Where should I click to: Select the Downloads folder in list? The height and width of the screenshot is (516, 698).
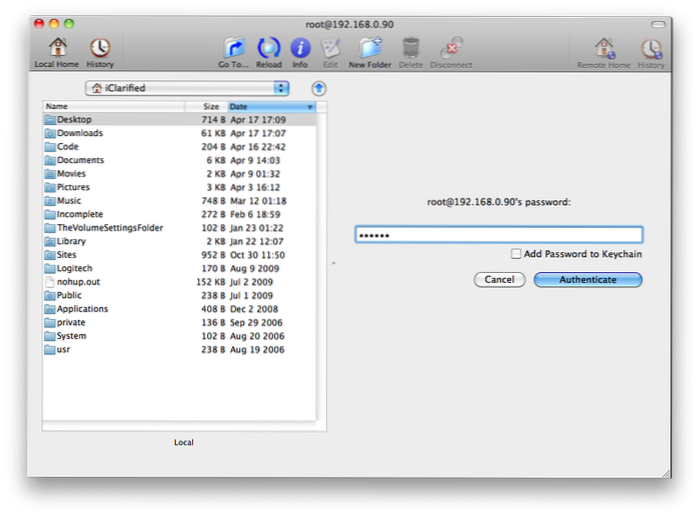tap(80, 133)
